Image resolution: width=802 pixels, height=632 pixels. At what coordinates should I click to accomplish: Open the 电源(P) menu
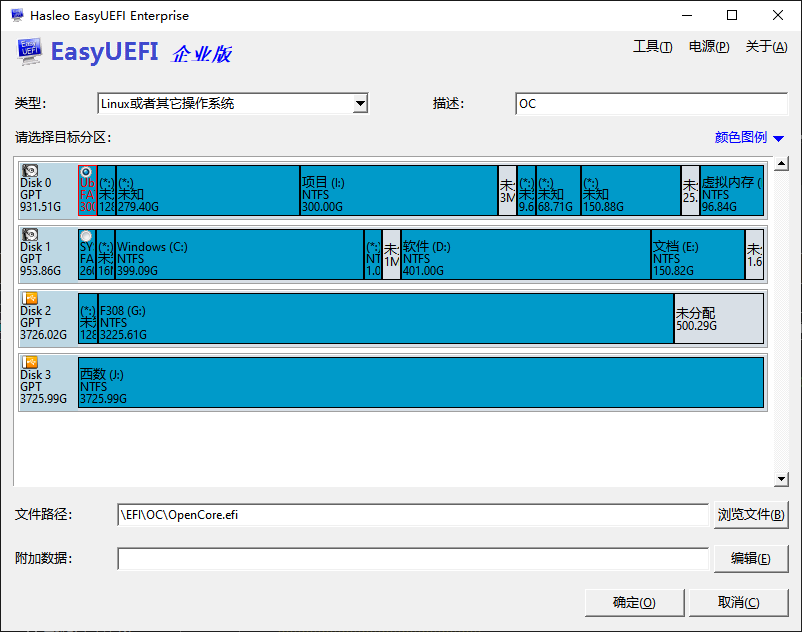(x=709, y=47)
